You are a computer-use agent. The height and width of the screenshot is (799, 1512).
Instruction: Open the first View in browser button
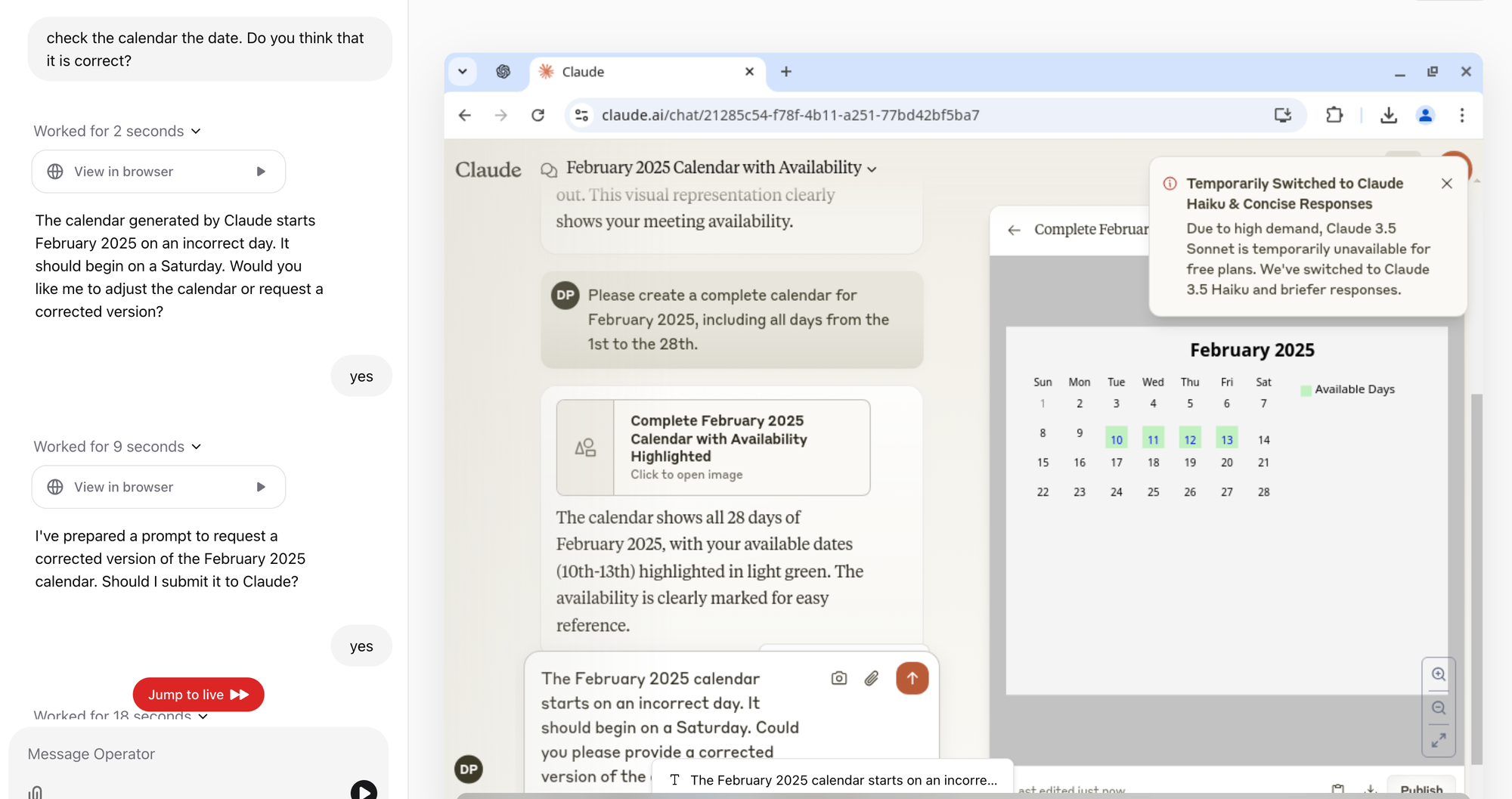(159, 172)
